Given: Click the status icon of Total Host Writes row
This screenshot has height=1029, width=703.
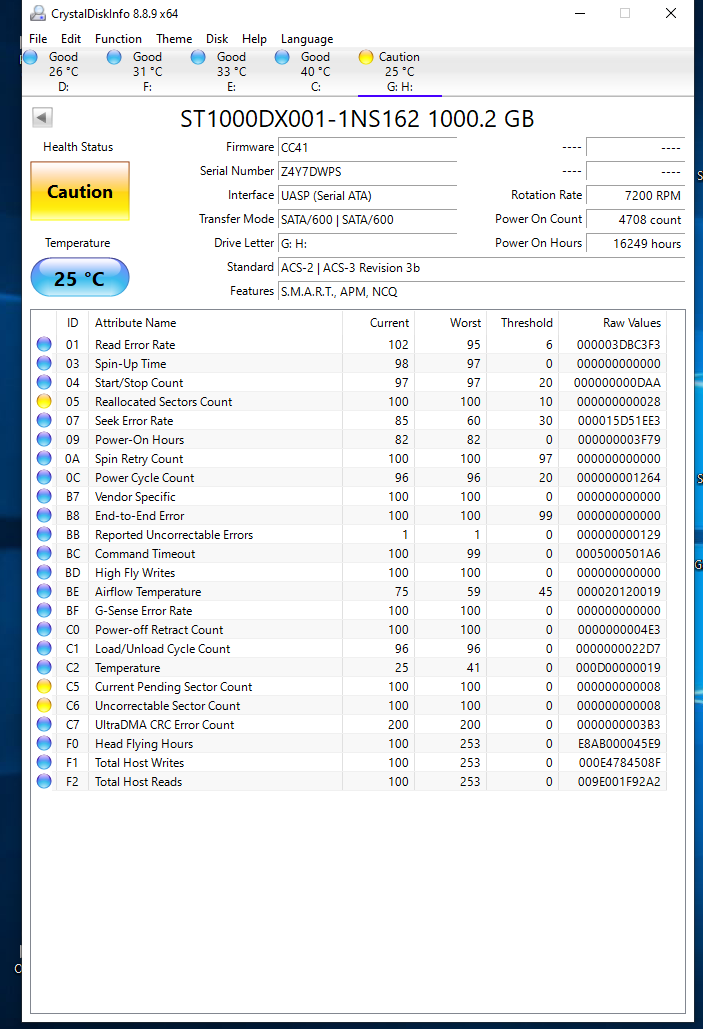Looking at the screenshot, I should pos(44,763).
